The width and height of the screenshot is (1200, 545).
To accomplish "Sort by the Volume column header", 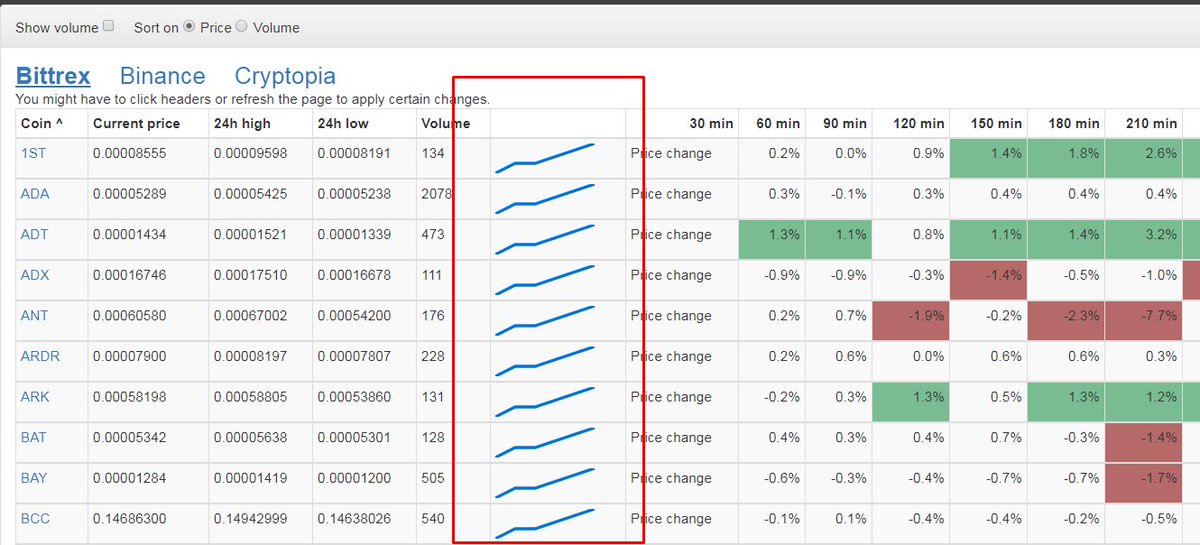I will coord(445,124).
